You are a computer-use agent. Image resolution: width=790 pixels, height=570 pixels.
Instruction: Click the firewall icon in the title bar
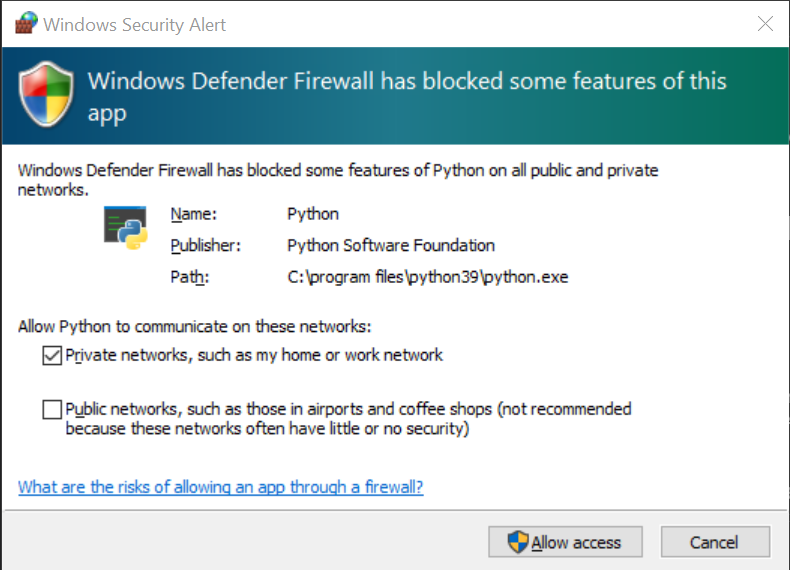27,23
